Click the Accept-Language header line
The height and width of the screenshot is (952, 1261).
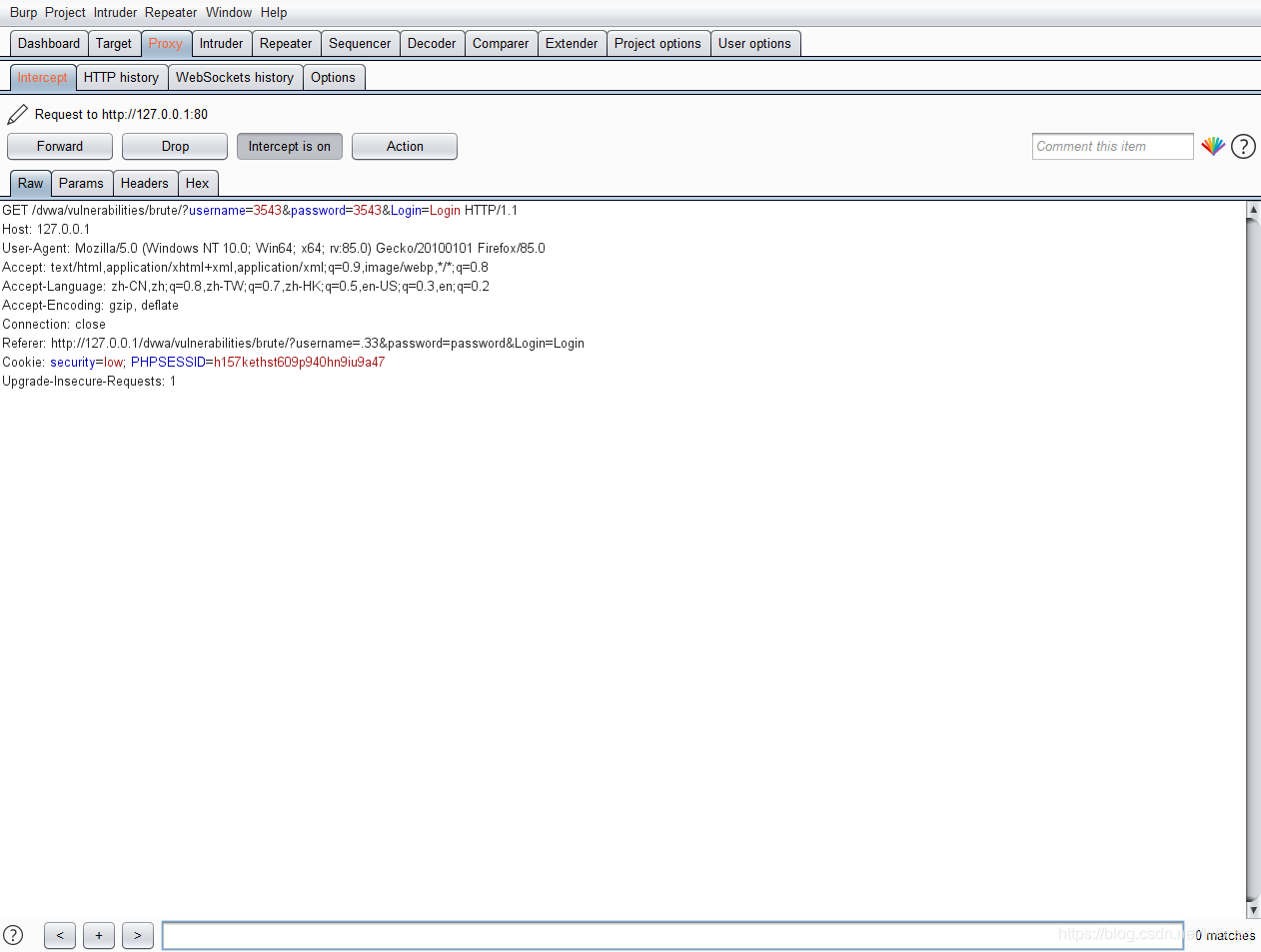click(246, 287)
